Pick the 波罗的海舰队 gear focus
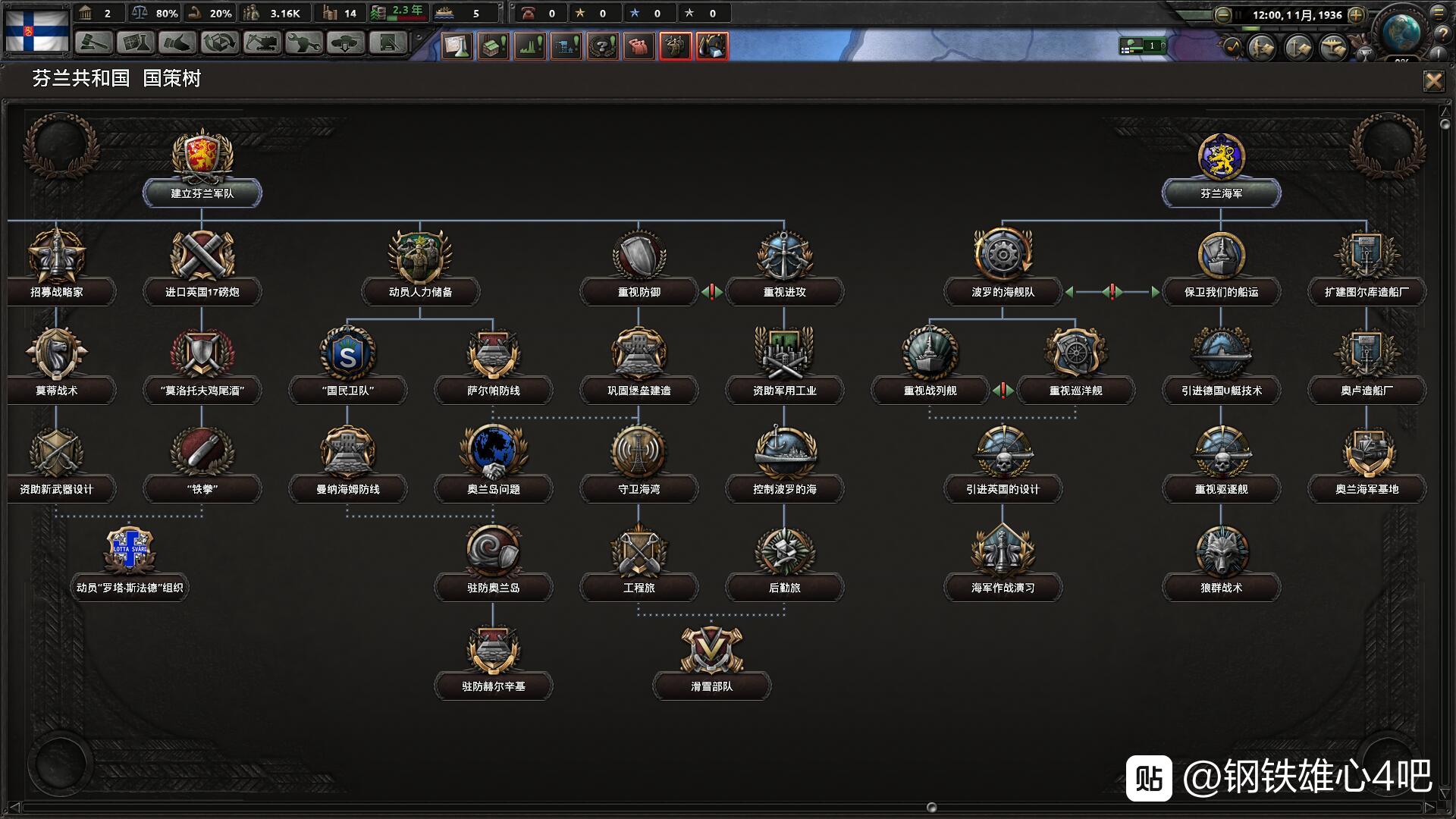The height and width of the screenshot is (819, 1456). click(x=1003, y=267)
